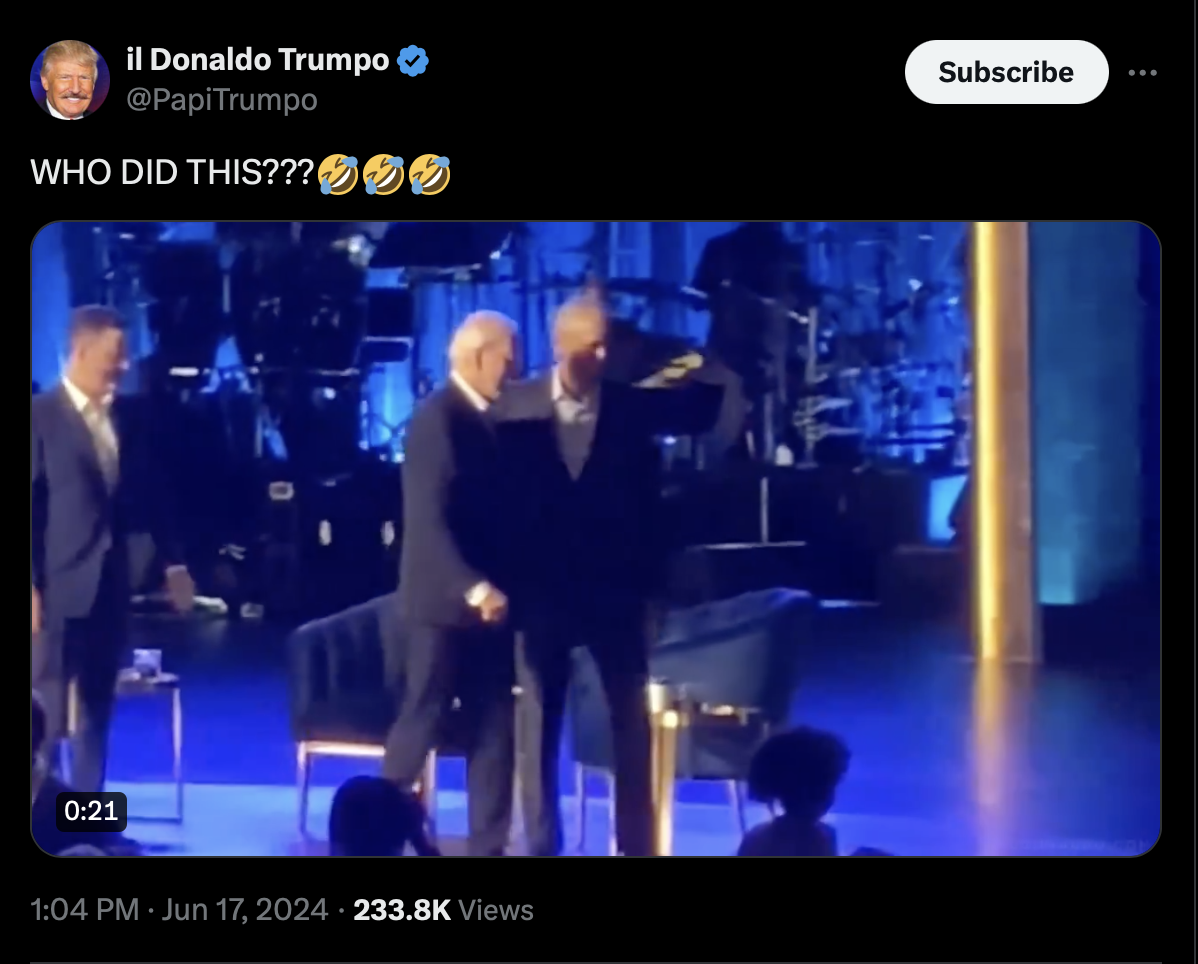
Task: Click the profile avatar picture
Action: point(70,79)
